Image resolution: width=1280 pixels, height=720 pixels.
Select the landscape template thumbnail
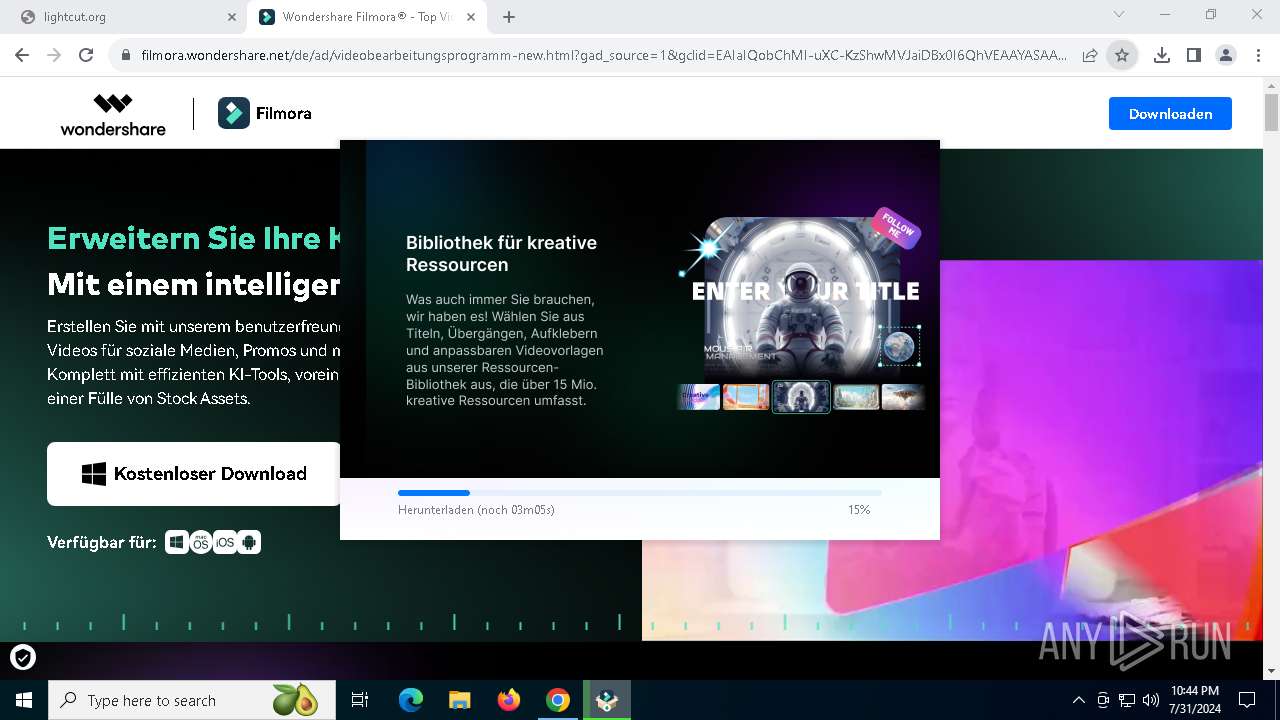pos(856,397)
